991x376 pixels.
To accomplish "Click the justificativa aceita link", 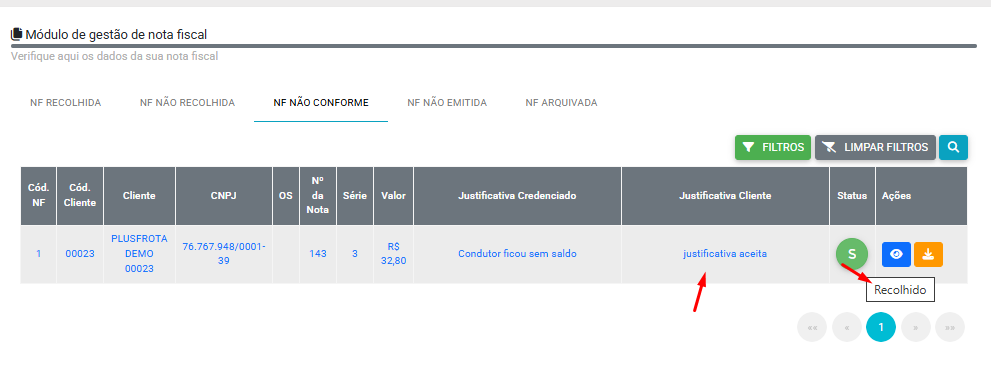I will click(725, 254).
